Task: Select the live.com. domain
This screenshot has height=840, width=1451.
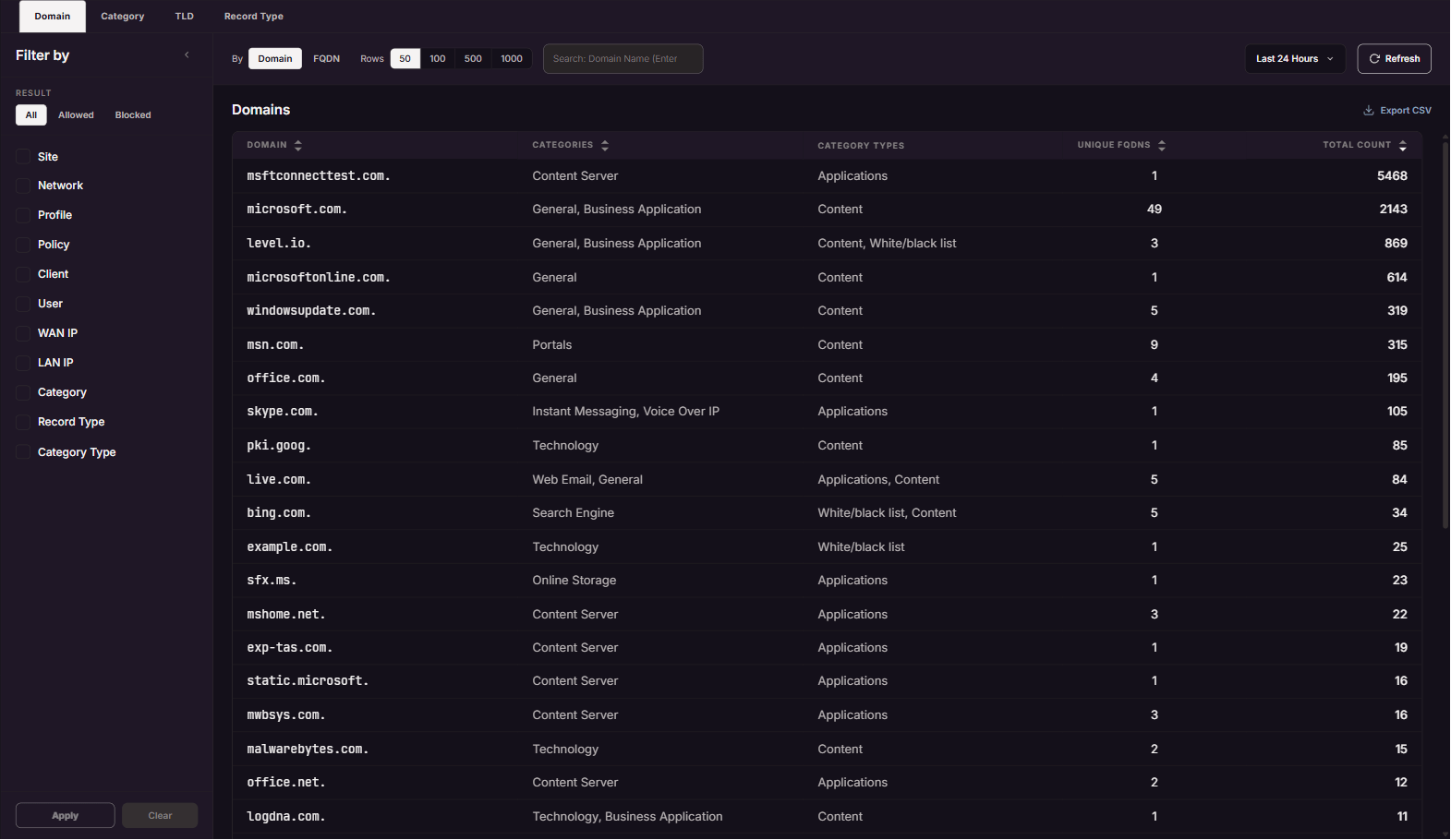Action: pos(279,480)
